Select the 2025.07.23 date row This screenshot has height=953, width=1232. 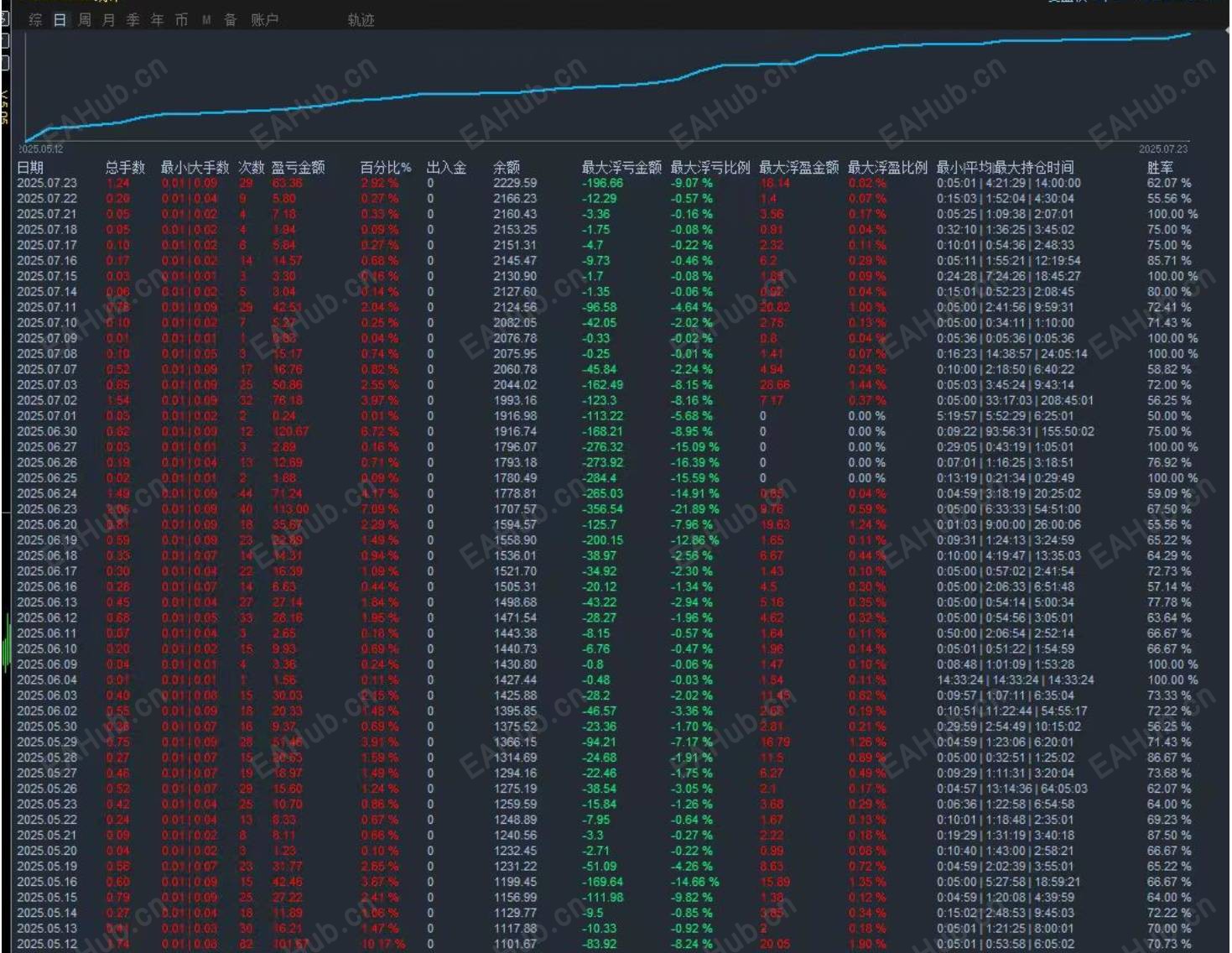pos(47,183)
